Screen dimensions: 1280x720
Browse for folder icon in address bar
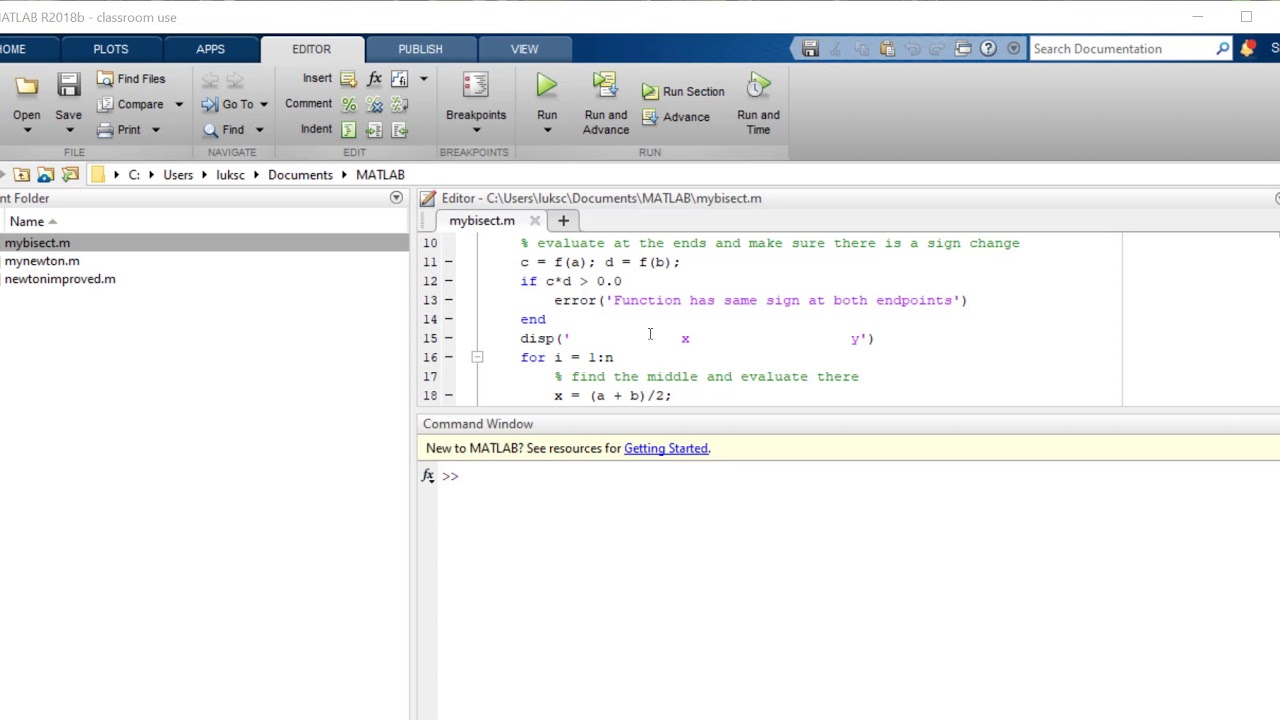pos(70,175)
